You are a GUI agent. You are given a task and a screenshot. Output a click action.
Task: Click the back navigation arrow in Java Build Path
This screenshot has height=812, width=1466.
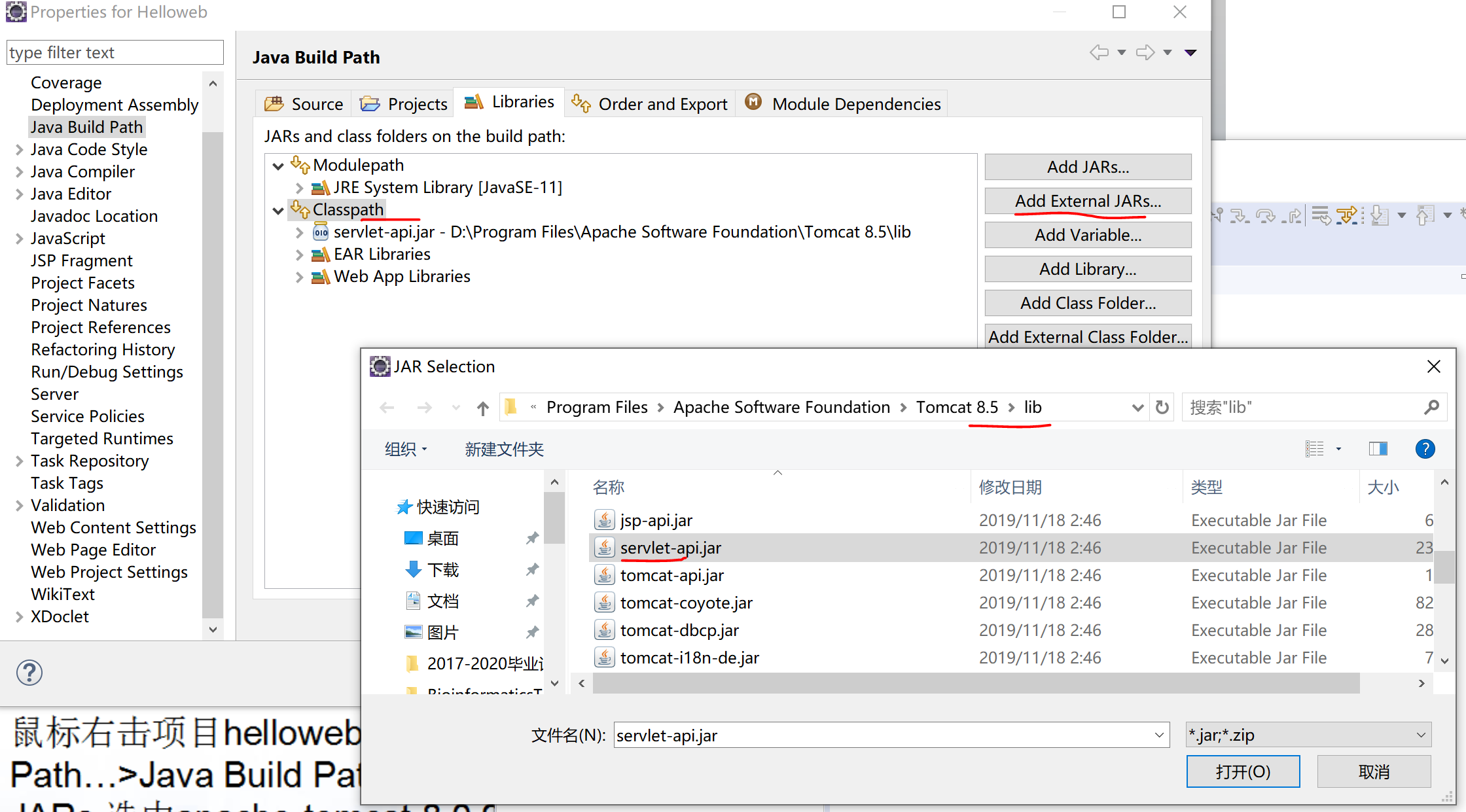1099,52
